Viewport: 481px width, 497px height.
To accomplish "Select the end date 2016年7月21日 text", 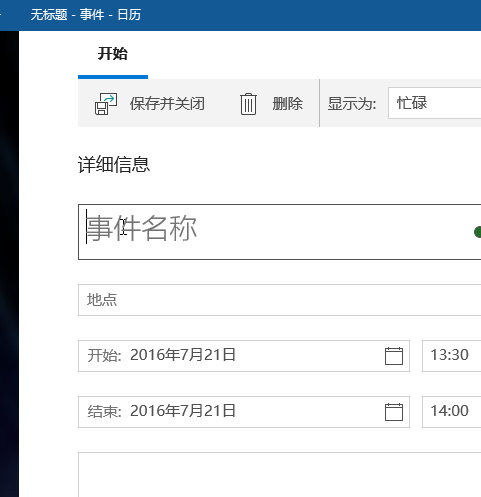I will coord(183,411).
